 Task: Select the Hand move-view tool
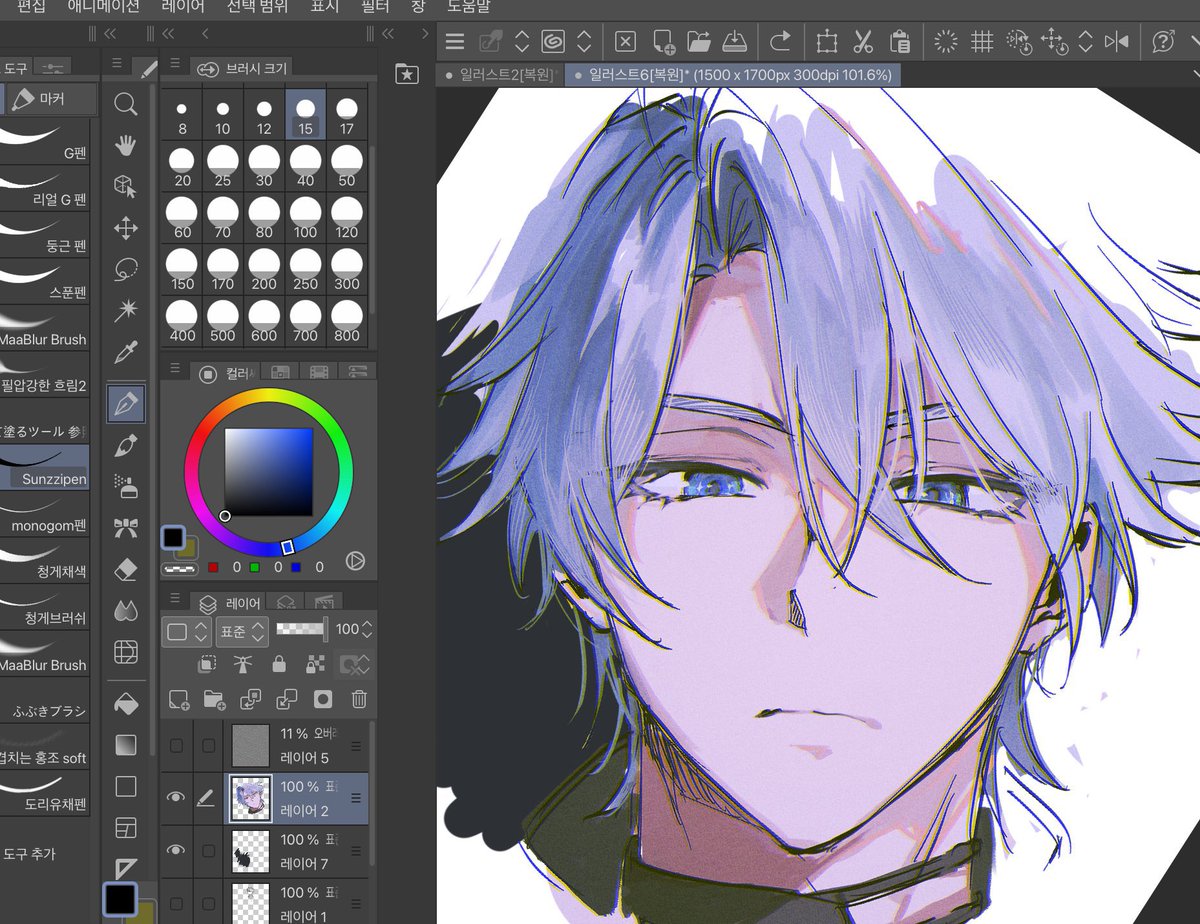pos(126,146)
